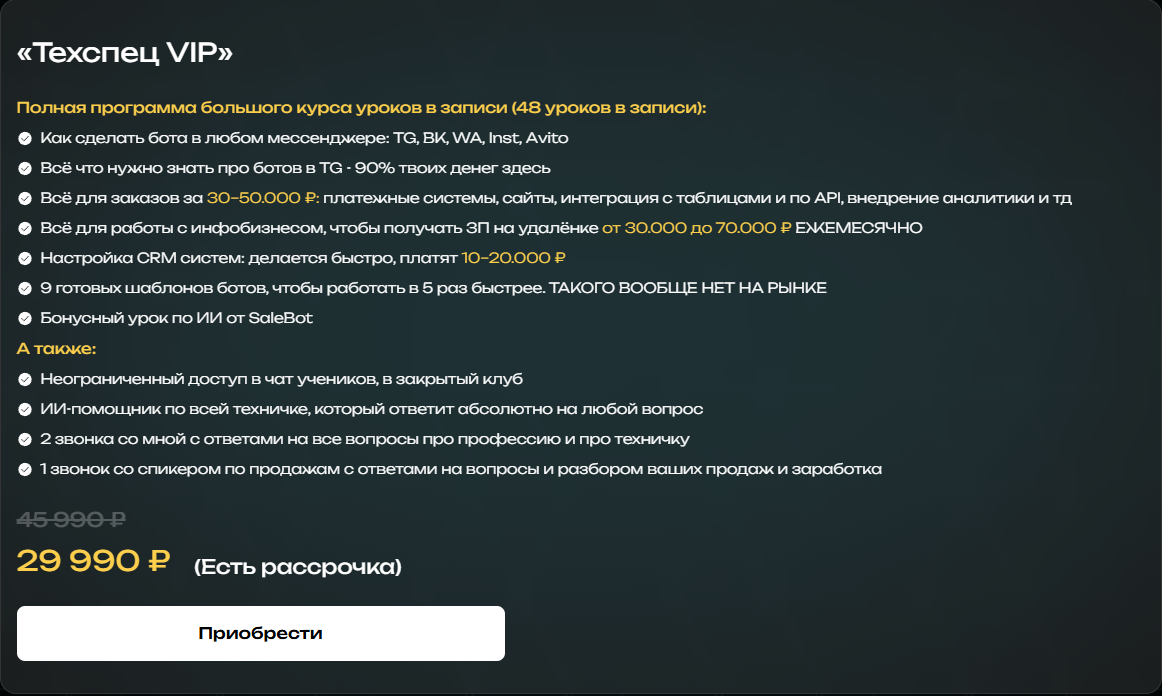Click the «Техспец VIP» heading
This screenshot has width=1162, height=696.
pyautogui.click(x=125, y=53)
